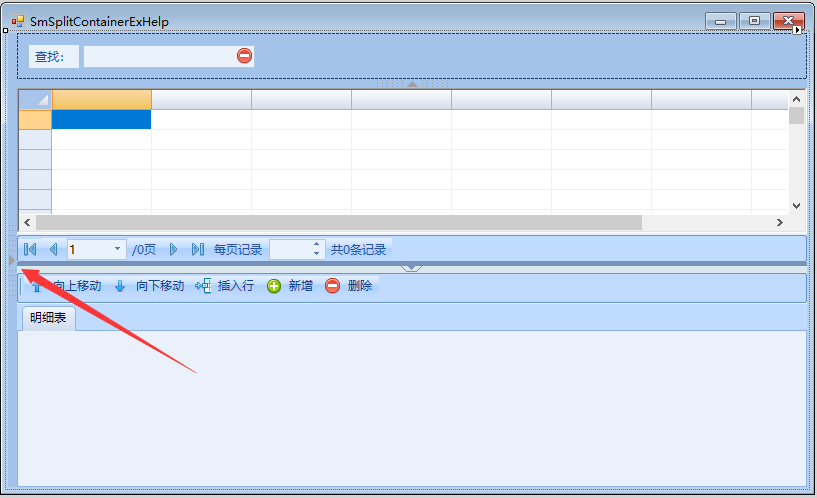Screen dimensions: 817x498
Task: Click form smart tag arrow glyph
Action: click(x=797, y=30)
